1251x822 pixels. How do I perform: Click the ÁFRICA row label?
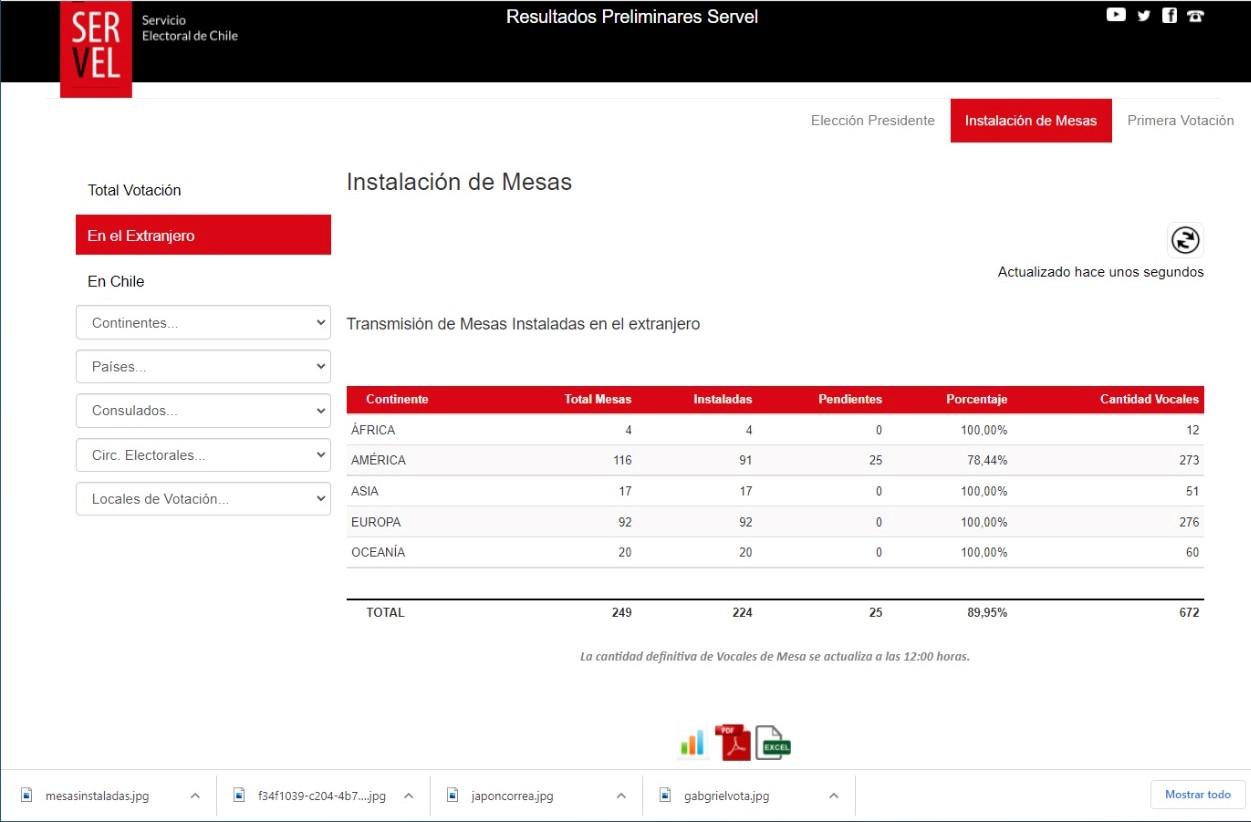click(373, 430)
